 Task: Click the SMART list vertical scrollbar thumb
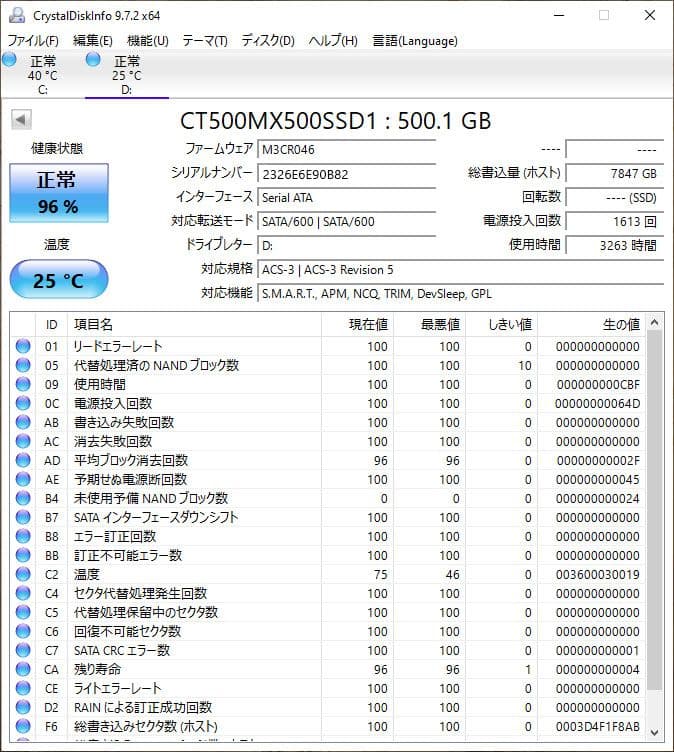[x=654, y=511]
